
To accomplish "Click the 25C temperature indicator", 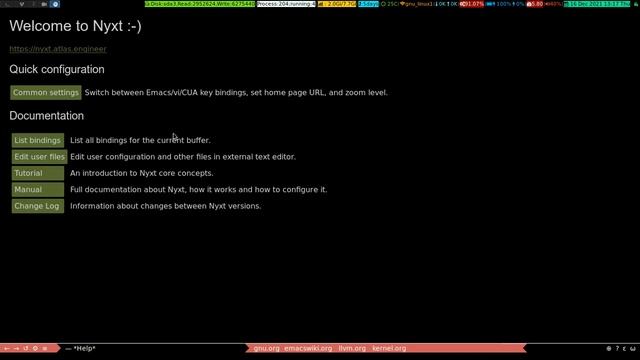I will 390,4.
